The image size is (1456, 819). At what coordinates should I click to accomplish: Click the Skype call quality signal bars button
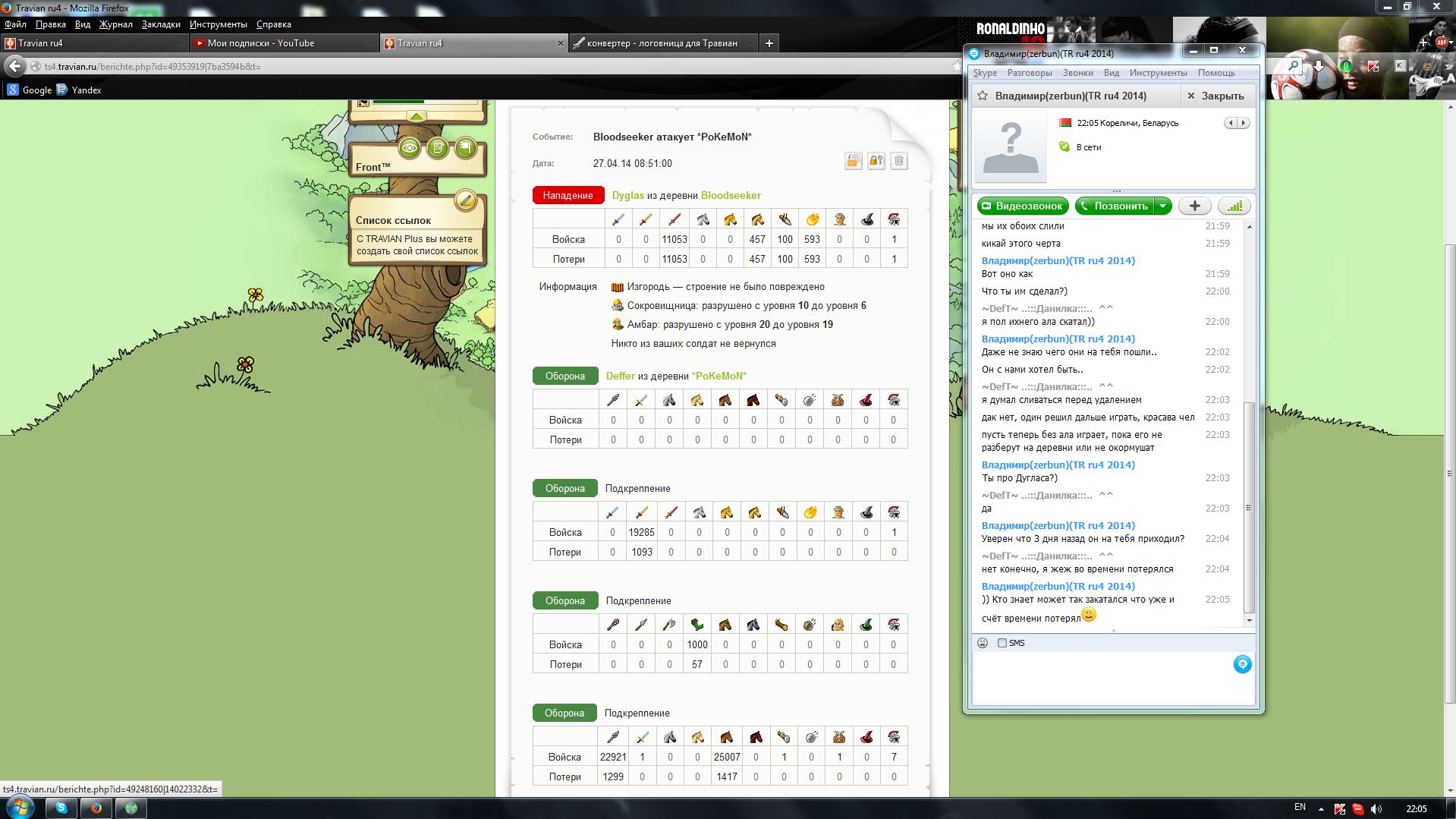pos(1234,206)
